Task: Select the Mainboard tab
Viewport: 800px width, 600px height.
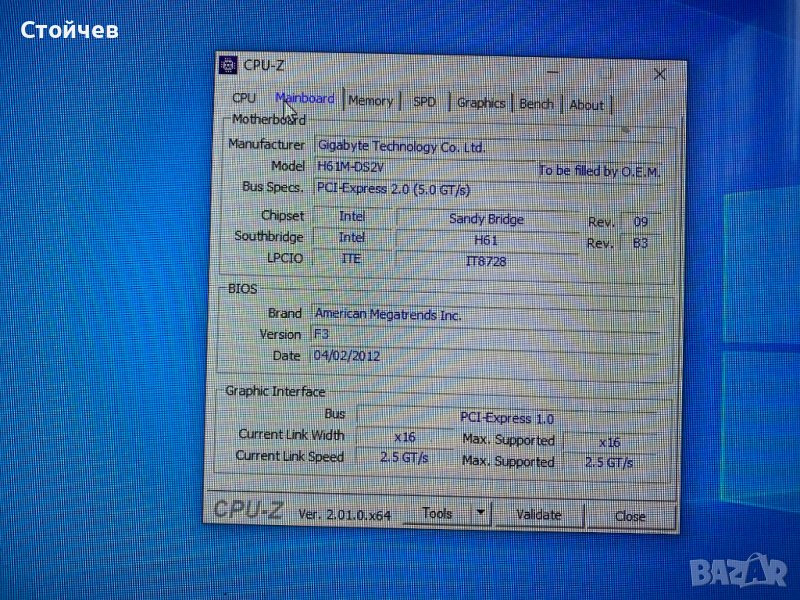Action: 305,99
